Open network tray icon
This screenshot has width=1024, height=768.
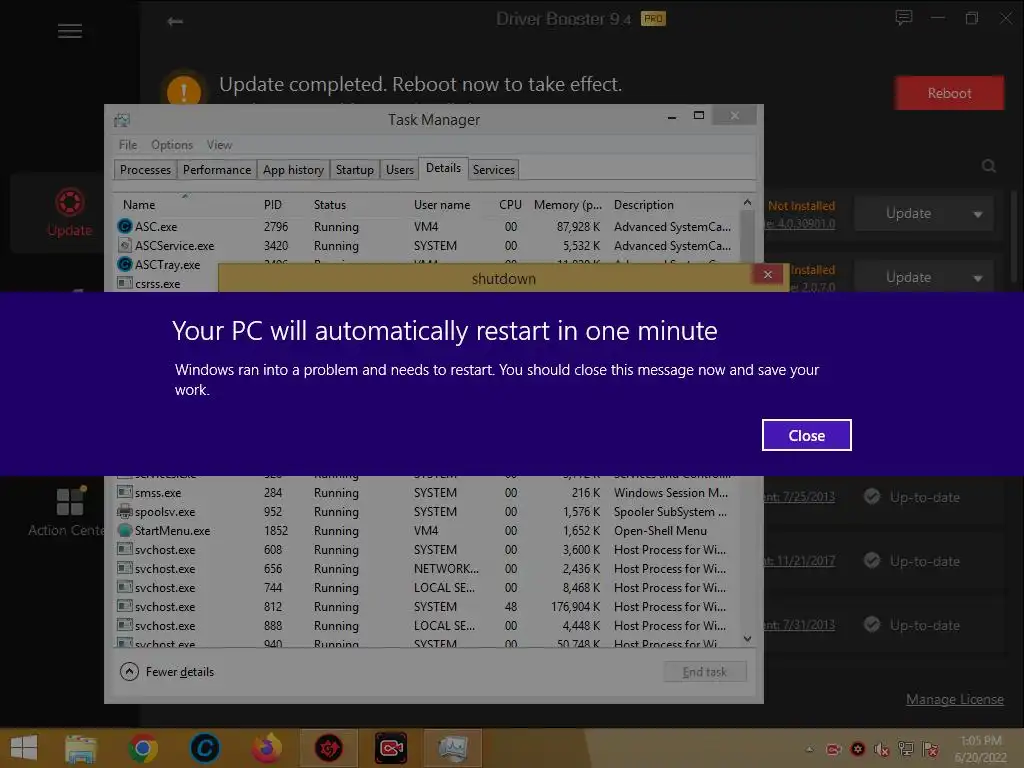pyautogui.click(x=906, y=749)
